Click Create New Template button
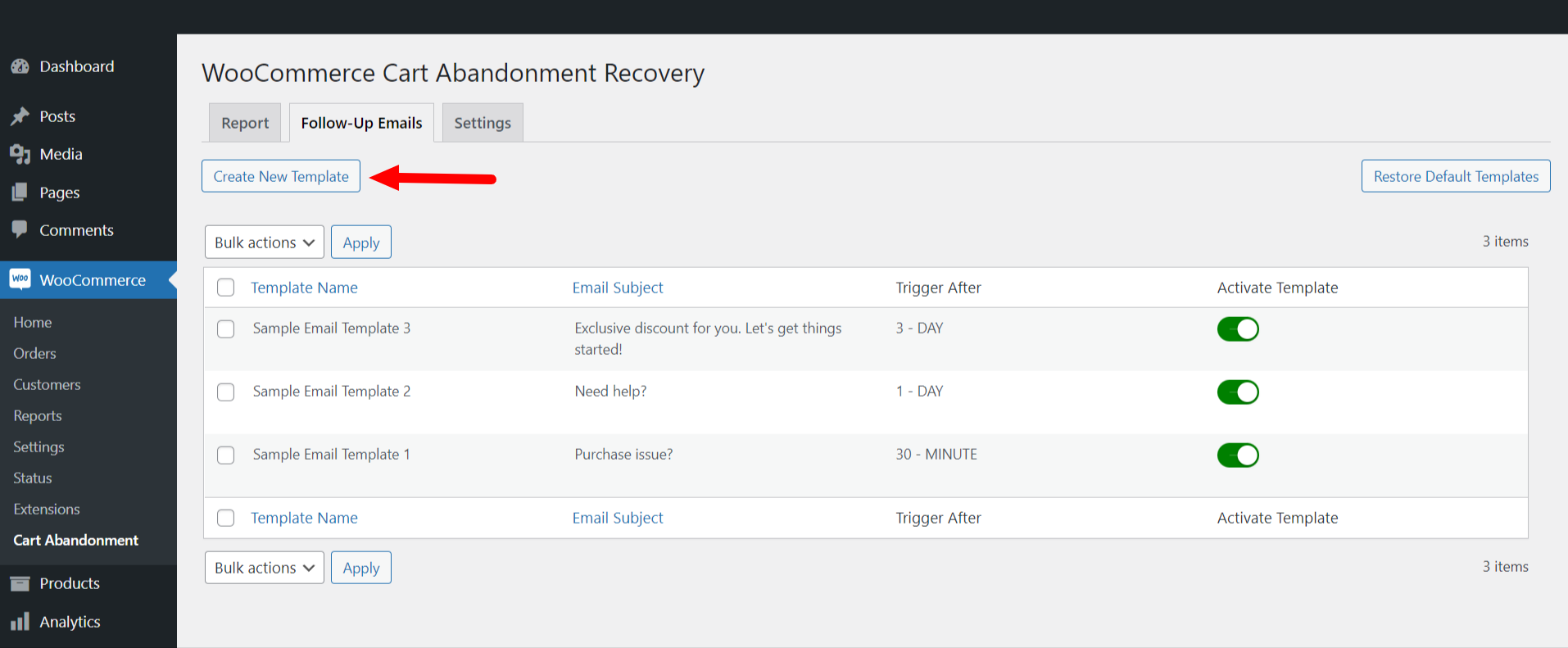Screen dimensions: 1568x648 (x=281, y=176)
